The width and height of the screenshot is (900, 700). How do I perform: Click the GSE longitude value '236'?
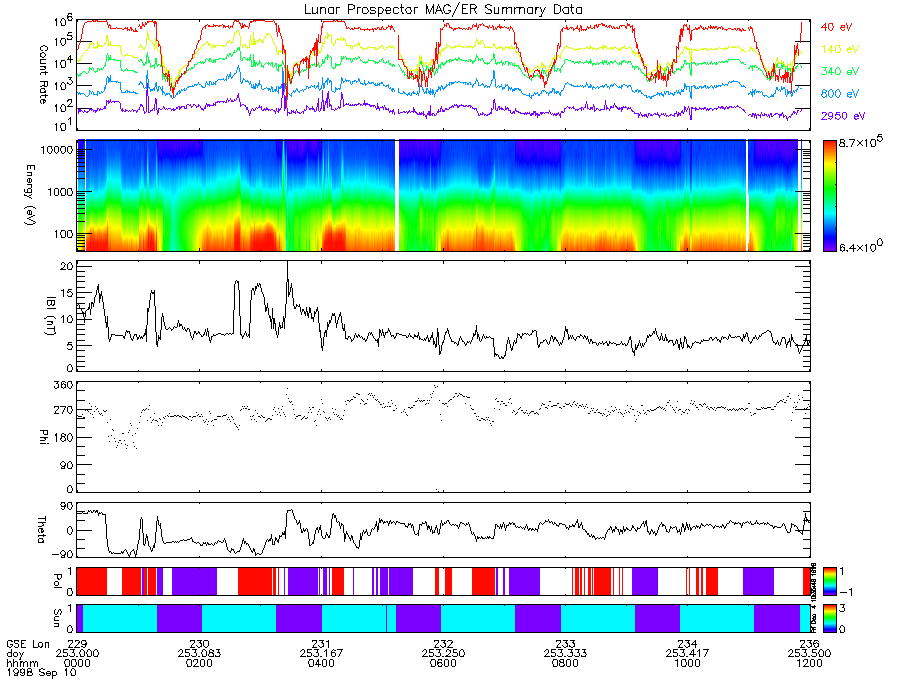point(809,644)
